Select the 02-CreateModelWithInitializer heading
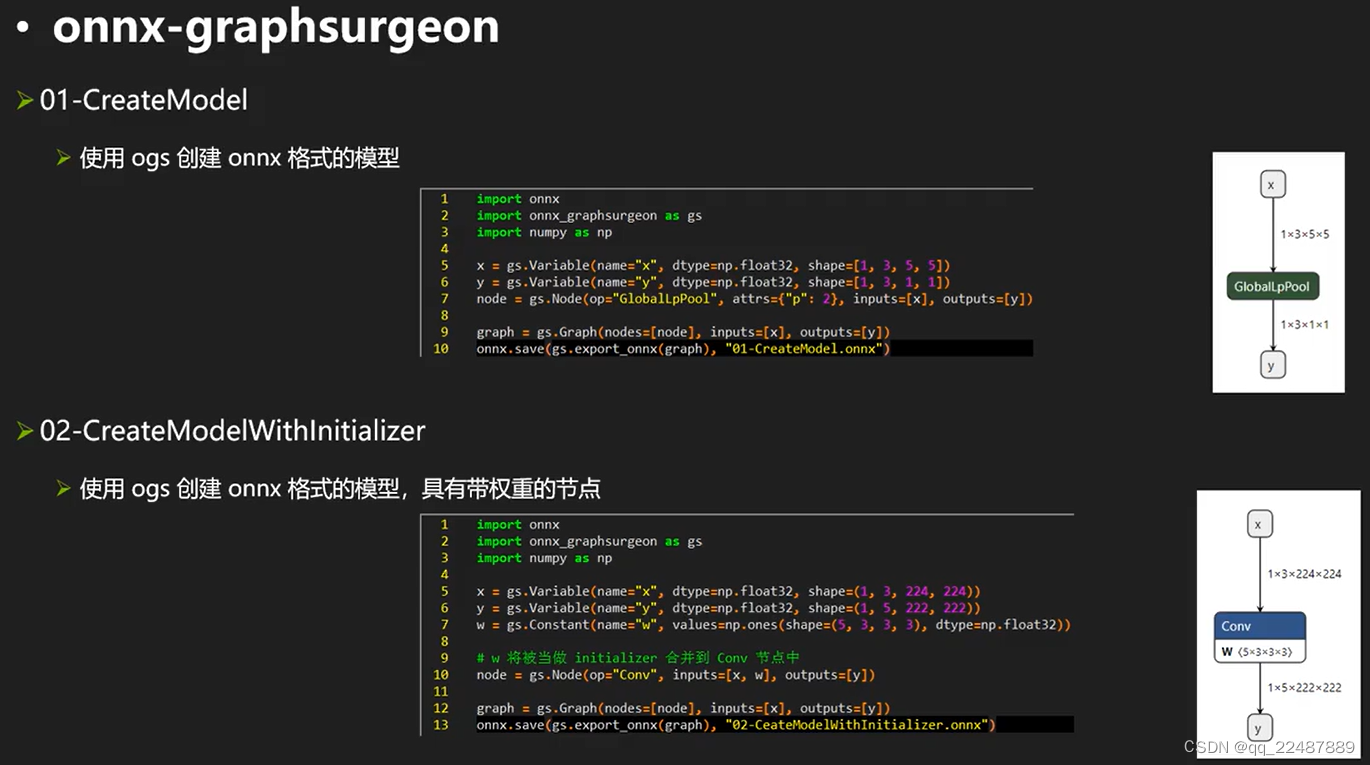1370x765 pixels. 233,431
